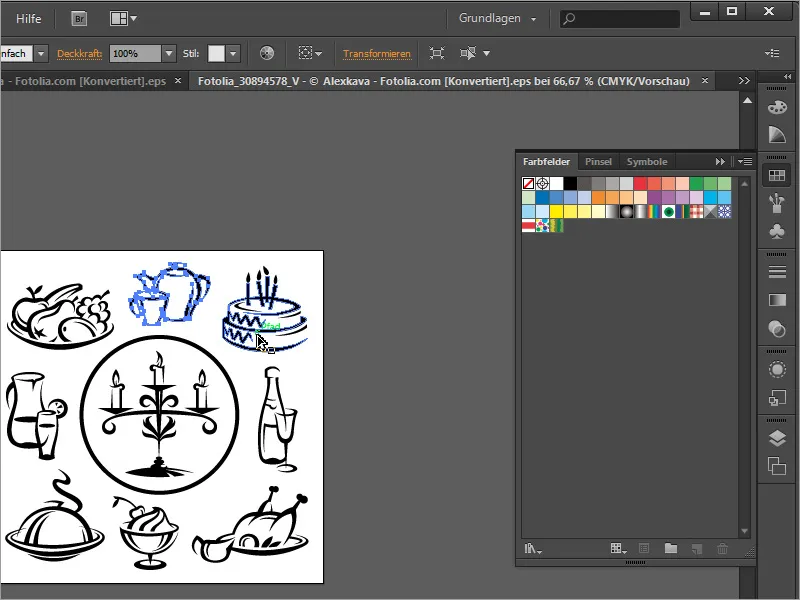The height and width of the screenshot is (600, 800).
Task: Open the Color Guide panel icon
Action: pyautogui.click(x=777, y=135)
